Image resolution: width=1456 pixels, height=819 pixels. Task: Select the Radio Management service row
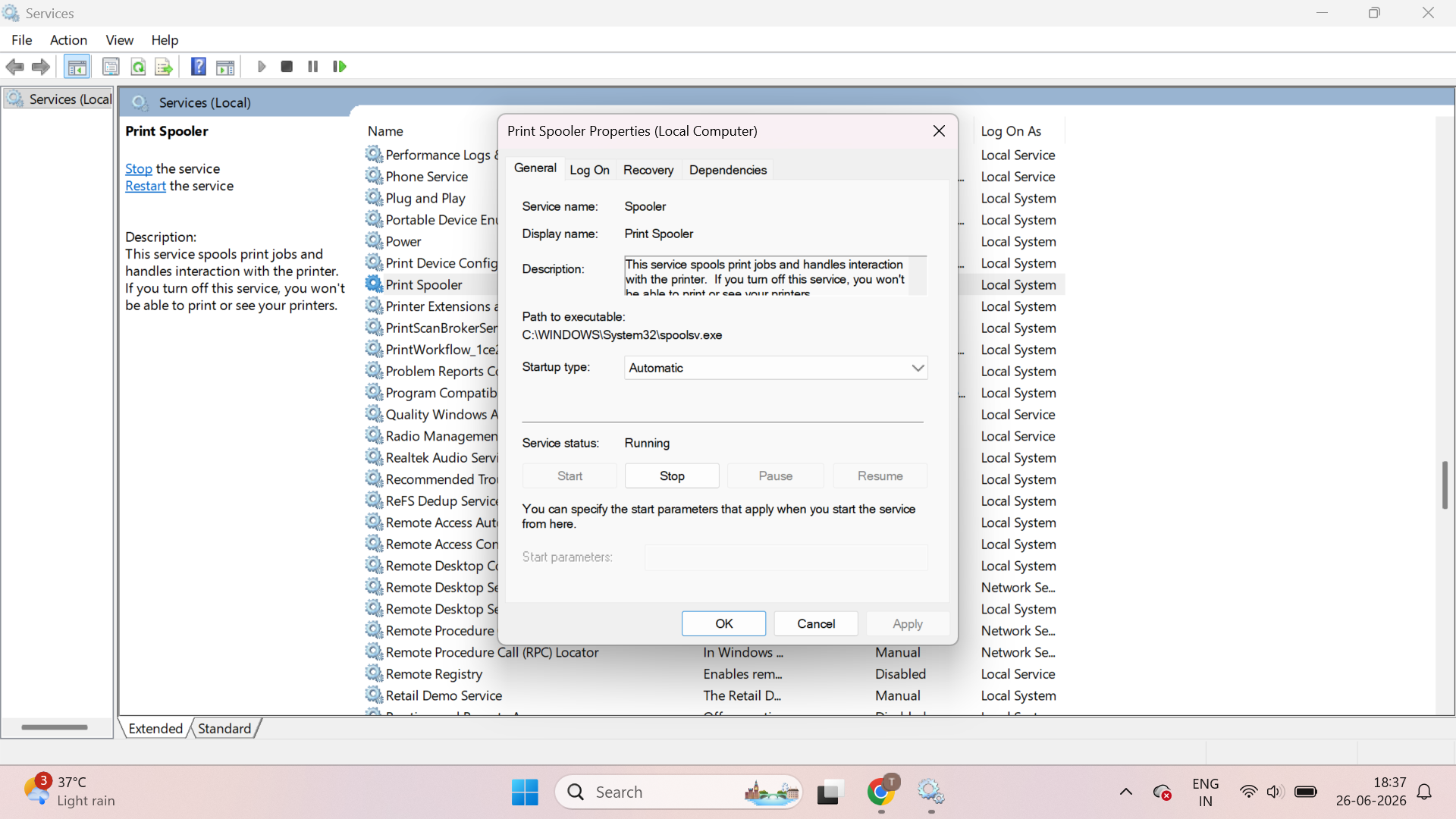point(431,436)
